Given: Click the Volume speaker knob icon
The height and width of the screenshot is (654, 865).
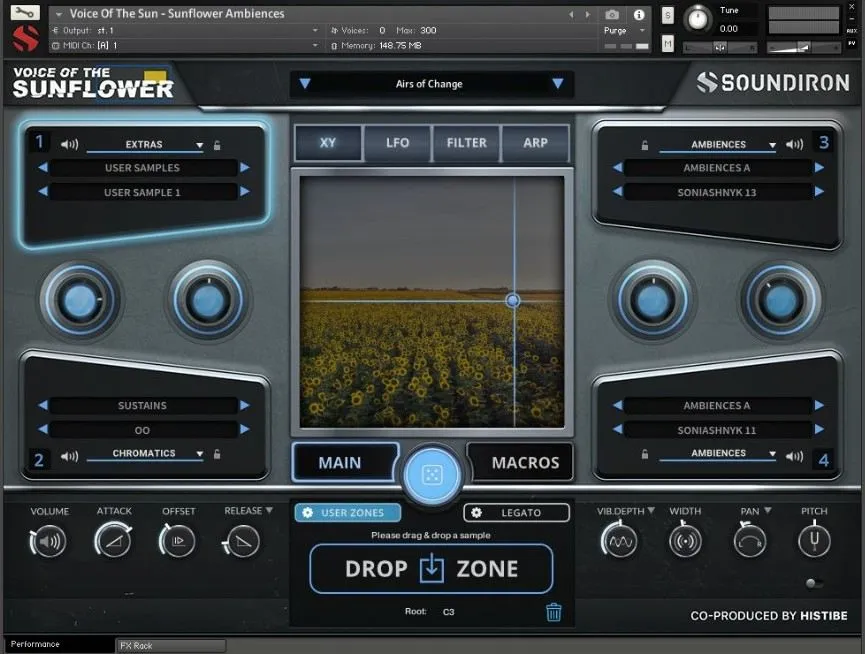Looking at the screenshot, I should [x=49, y=541].
